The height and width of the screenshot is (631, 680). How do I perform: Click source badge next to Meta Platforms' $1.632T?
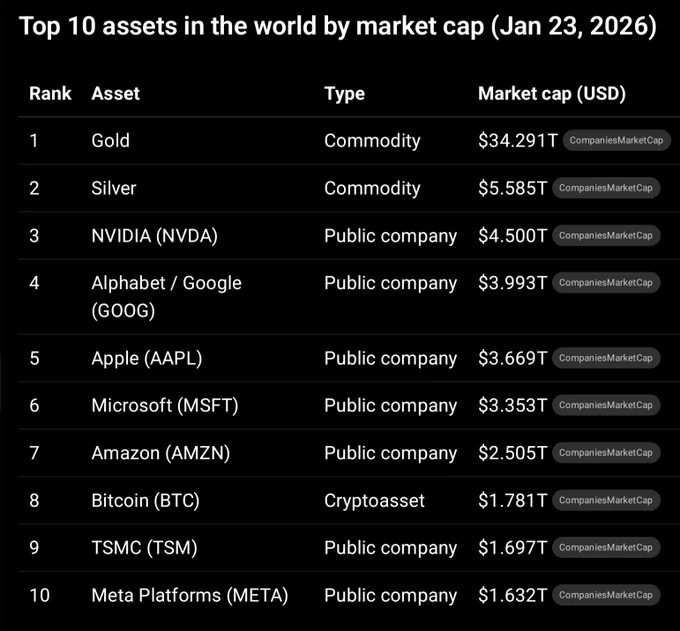(606, 595)
